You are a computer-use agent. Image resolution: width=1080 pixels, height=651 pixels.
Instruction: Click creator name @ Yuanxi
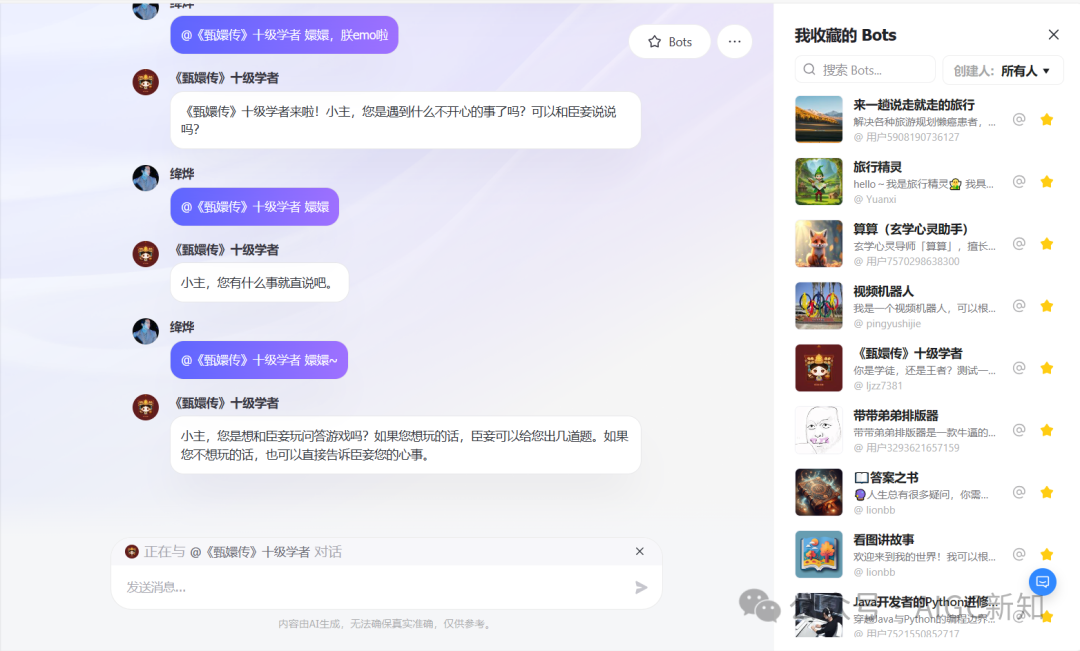click(875, 199)
